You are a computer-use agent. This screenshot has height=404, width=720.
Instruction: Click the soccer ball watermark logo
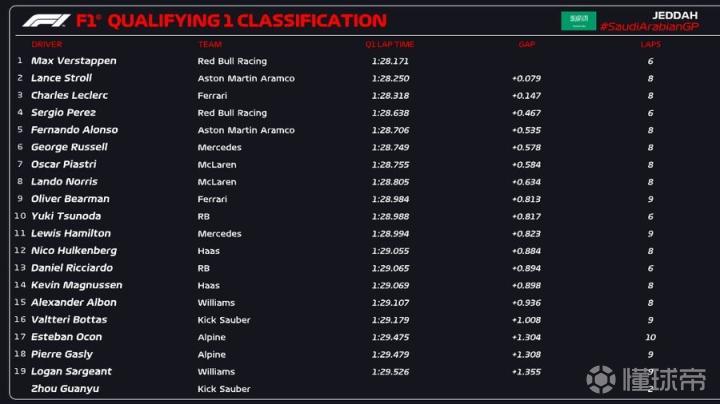click(x=601, y=379)
